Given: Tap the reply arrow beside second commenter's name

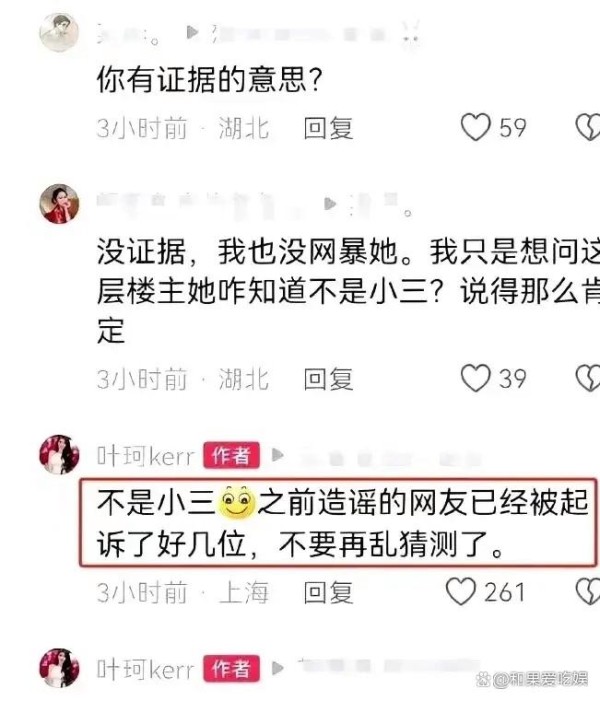Looking at the screenshot, I should pyautogui.click(x=330, y=204).
